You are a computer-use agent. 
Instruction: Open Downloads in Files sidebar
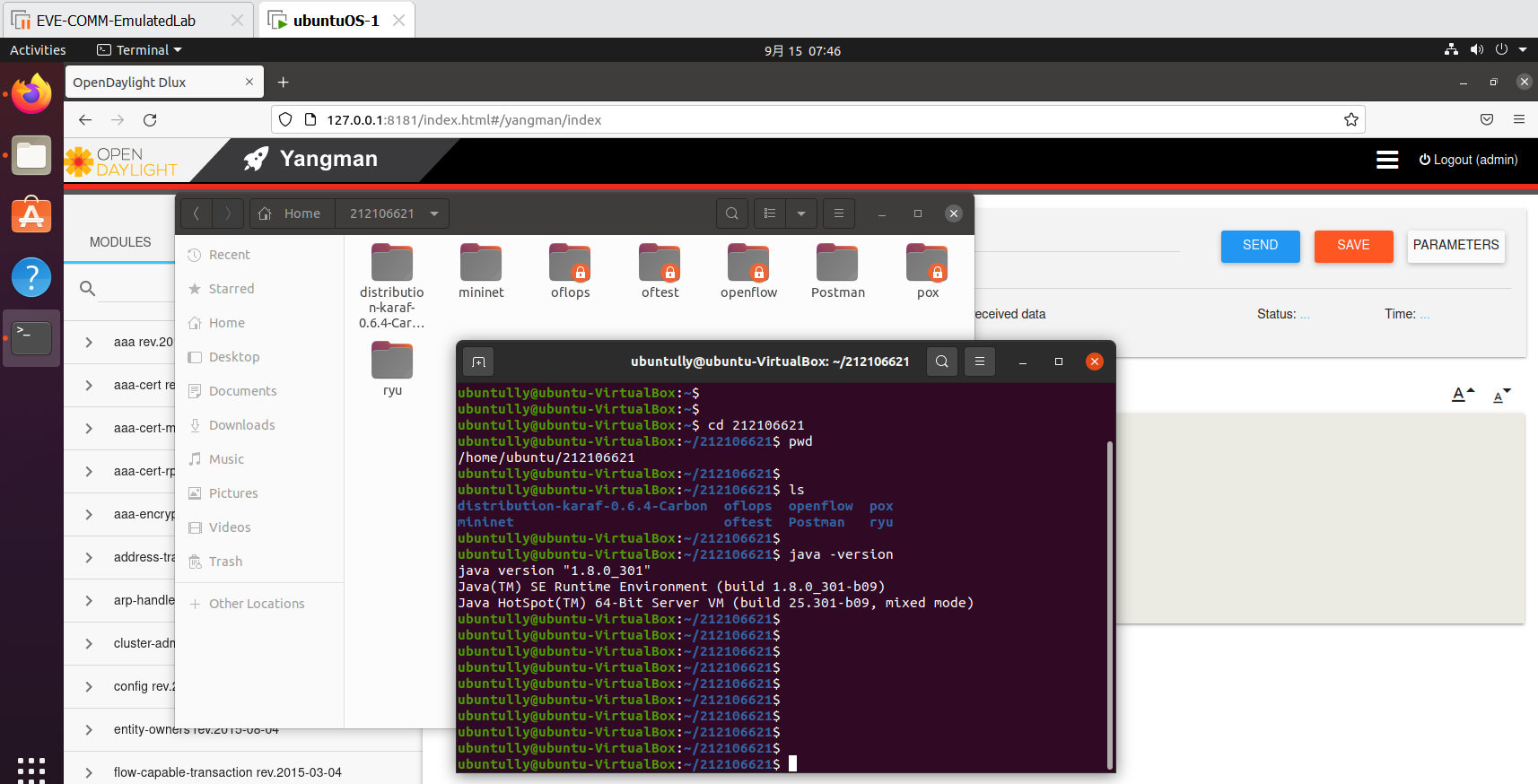[241, 425]
